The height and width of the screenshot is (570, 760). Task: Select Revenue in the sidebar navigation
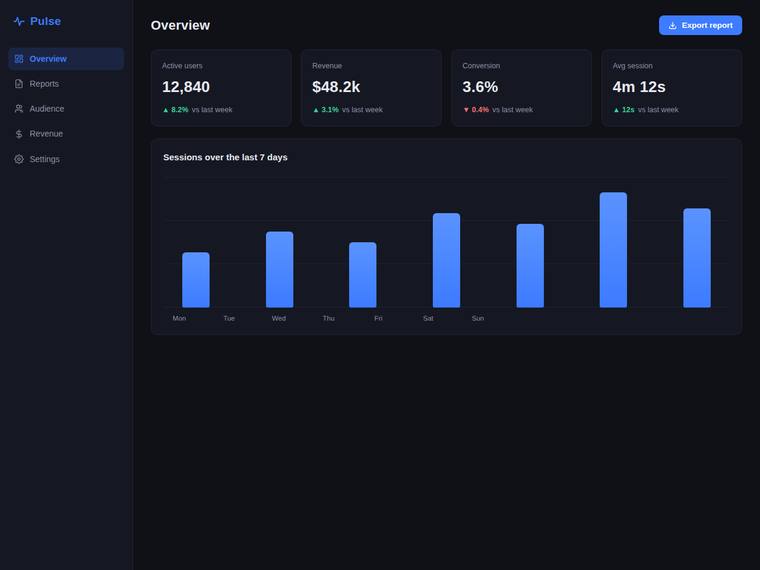(x=66, y=134)
